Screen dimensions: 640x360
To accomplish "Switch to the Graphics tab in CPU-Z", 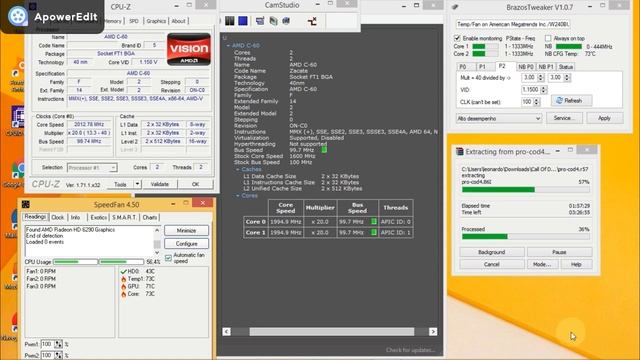I will 156,21.
